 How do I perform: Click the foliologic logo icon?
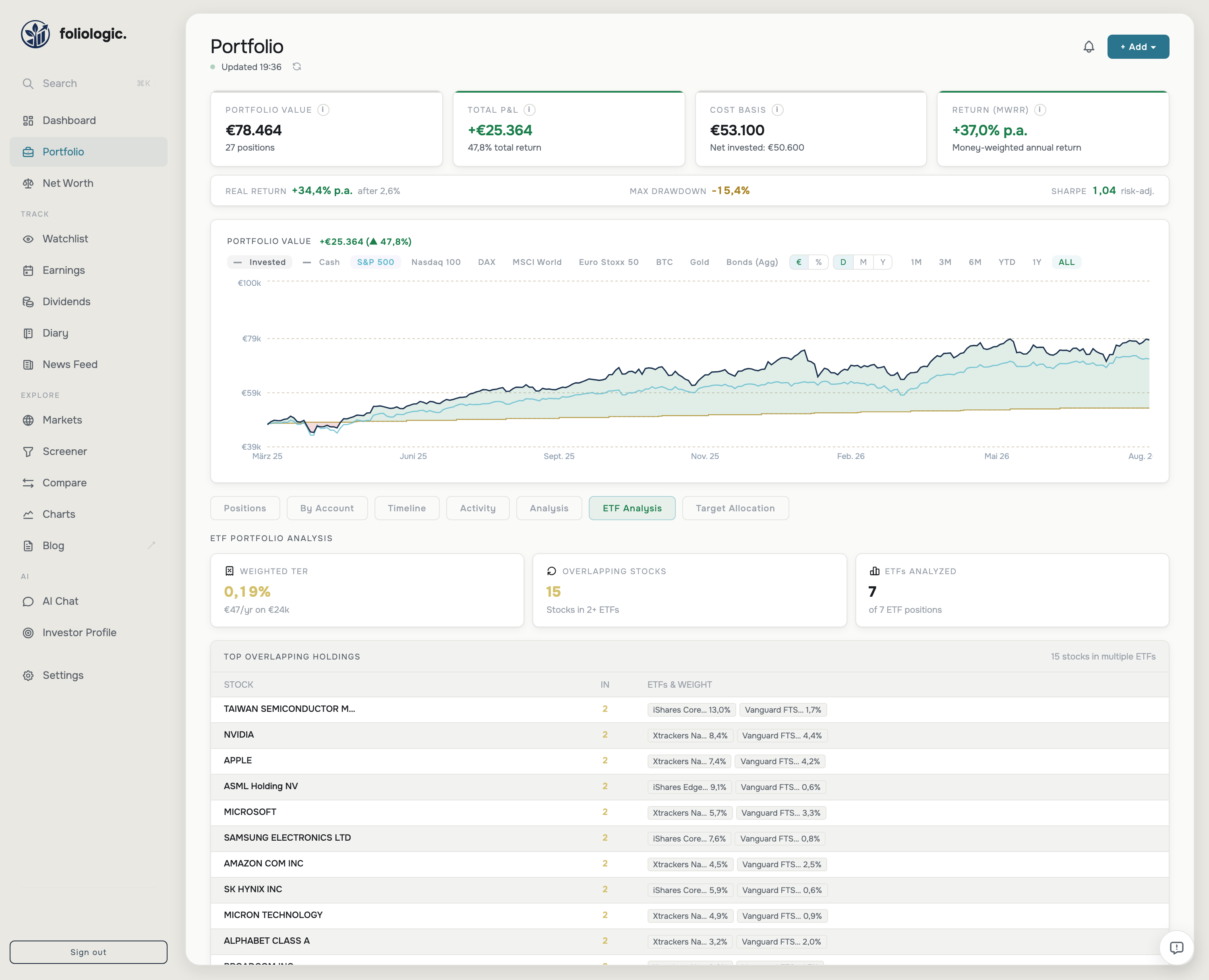pos(35,35)
